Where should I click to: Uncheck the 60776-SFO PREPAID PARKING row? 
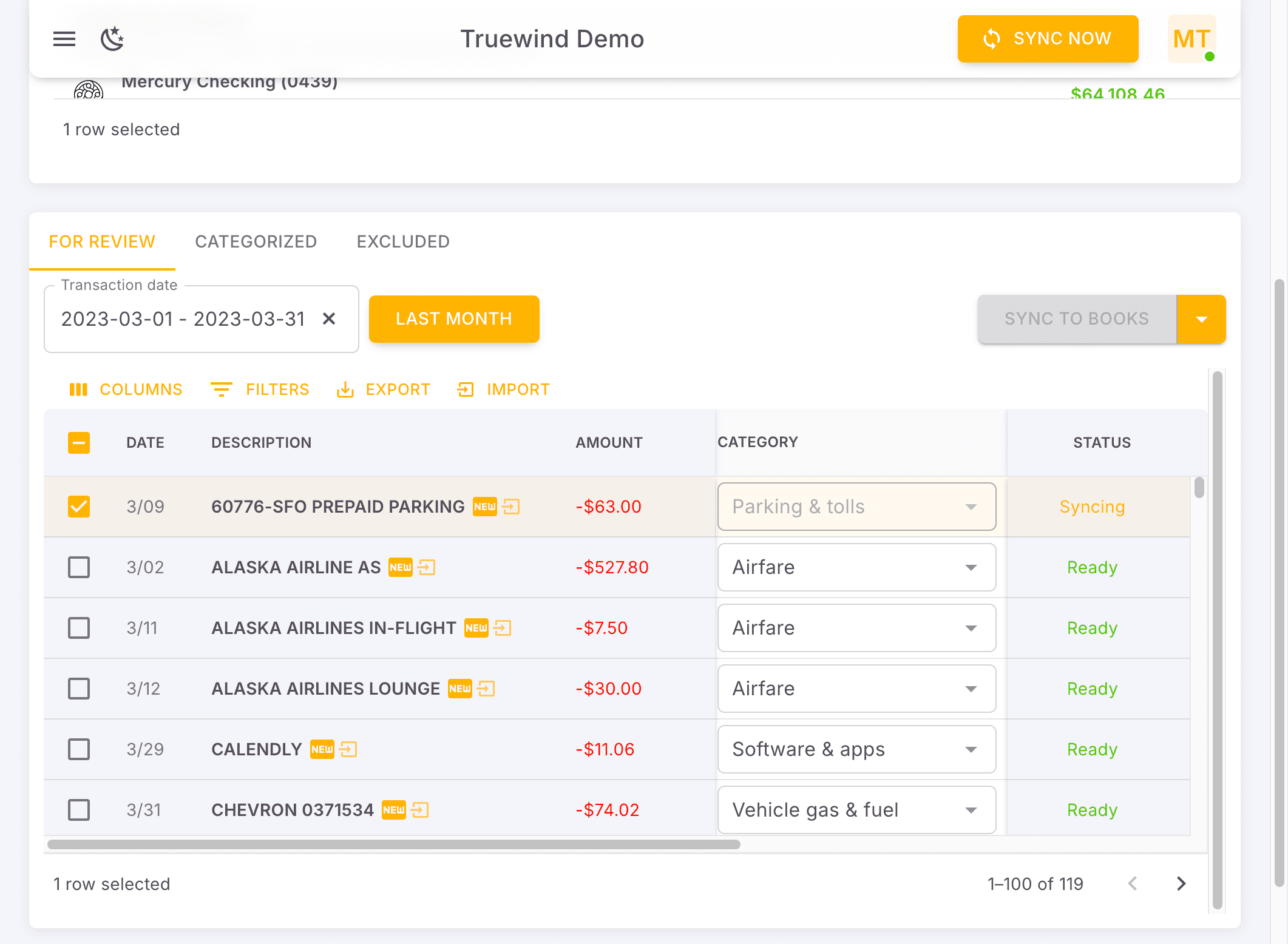click(x=78, y=506)
